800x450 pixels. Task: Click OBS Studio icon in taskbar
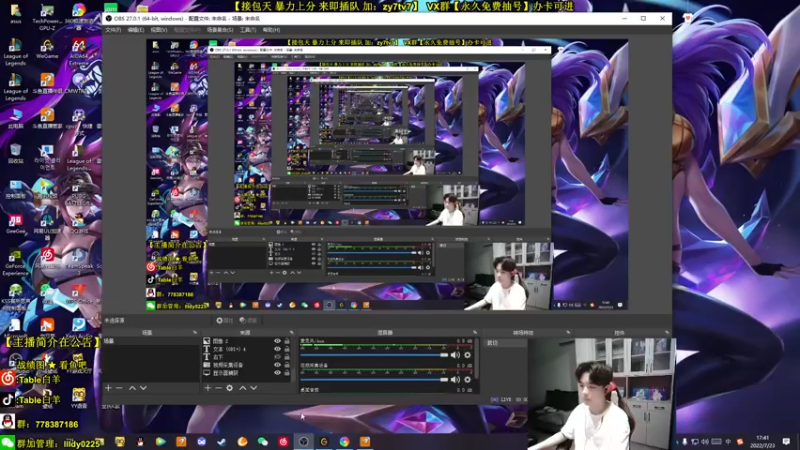point(304,442)
